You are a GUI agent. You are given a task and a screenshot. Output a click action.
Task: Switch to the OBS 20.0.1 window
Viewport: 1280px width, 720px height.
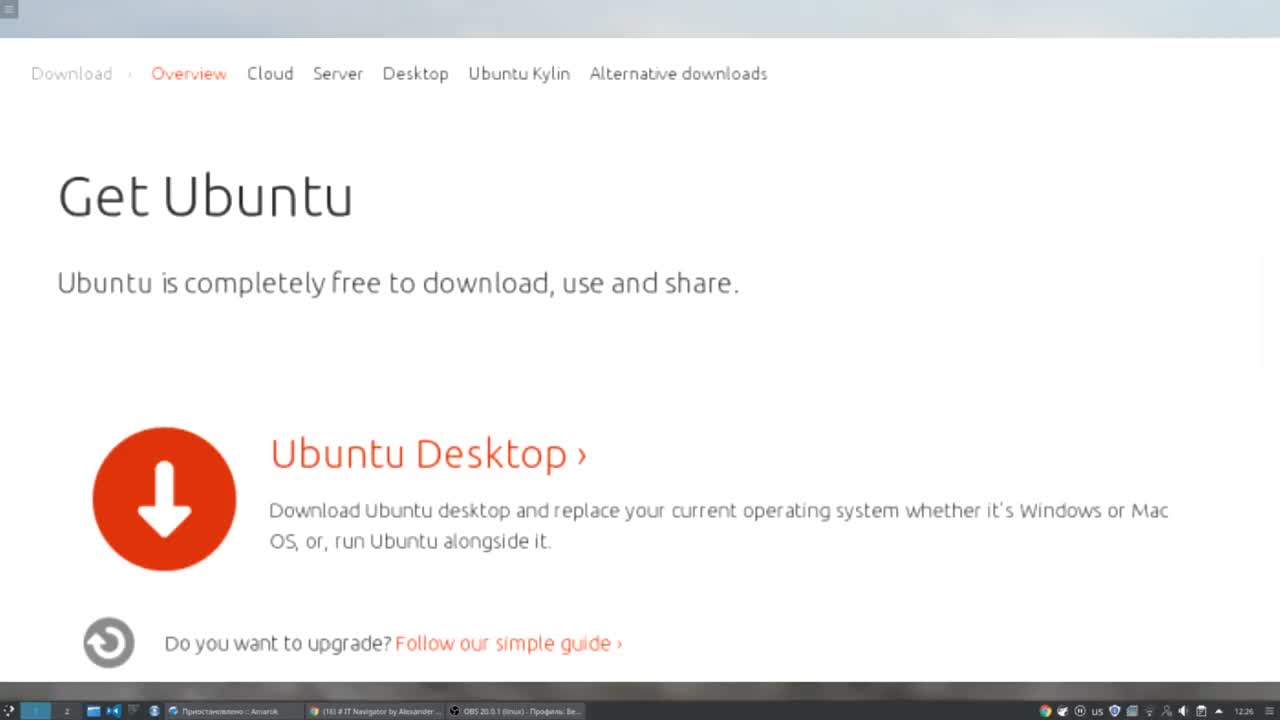tap(514, 711)
